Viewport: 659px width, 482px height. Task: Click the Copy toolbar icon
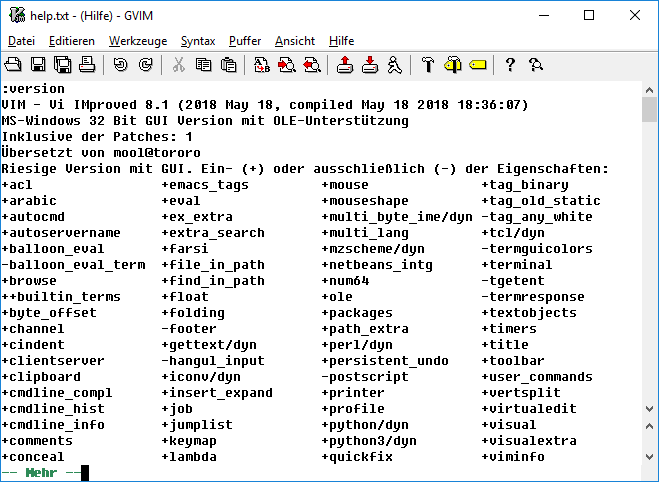click(203, 65)
